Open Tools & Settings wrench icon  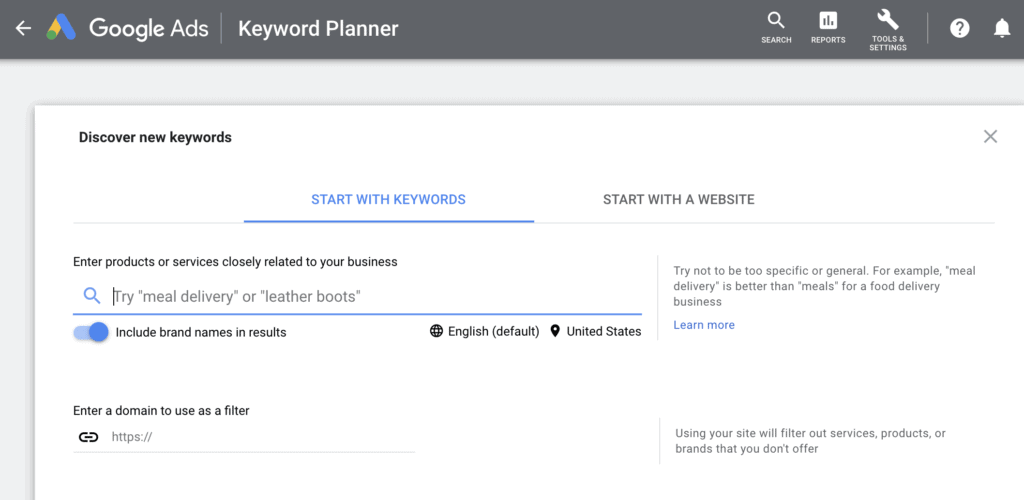pyautogui.click(x=888, y=28)
